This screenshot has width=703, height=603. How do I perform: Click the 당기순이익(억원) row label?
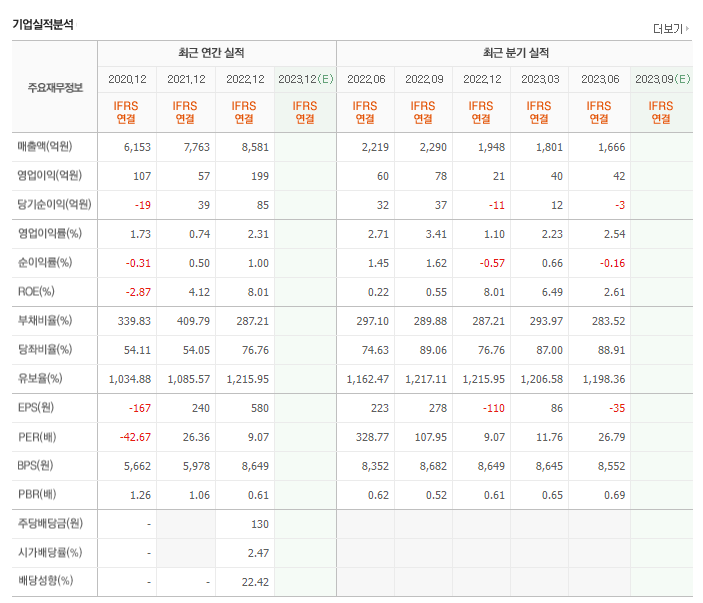point(54,204)
